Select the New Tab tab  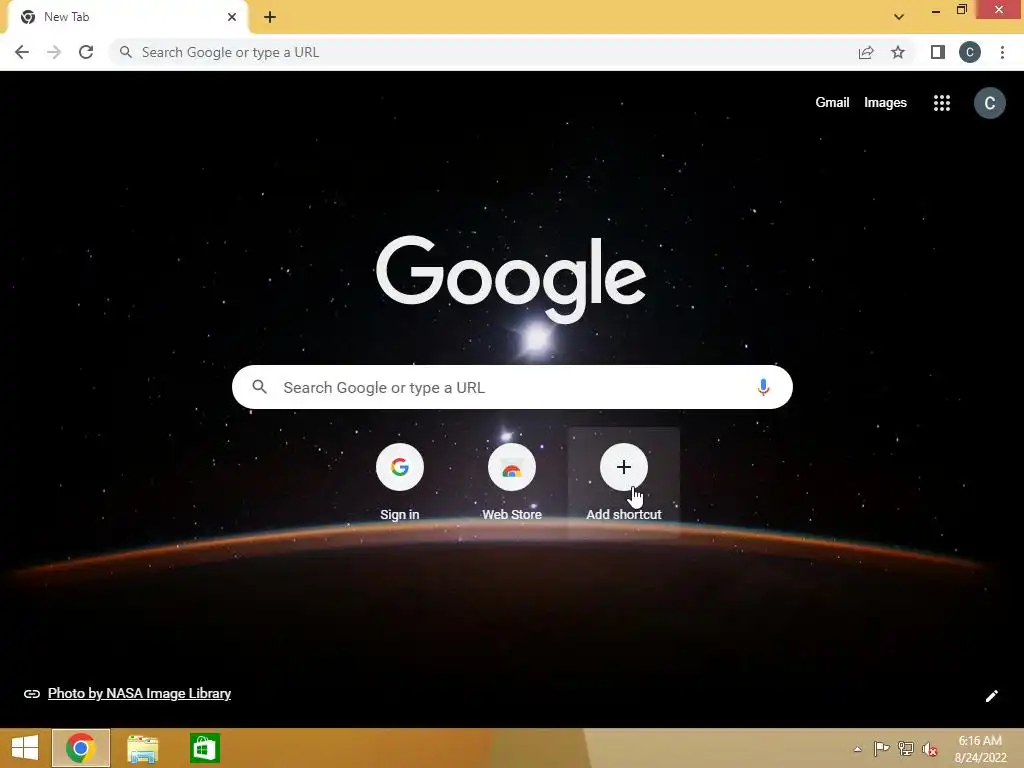click(127, 17)
